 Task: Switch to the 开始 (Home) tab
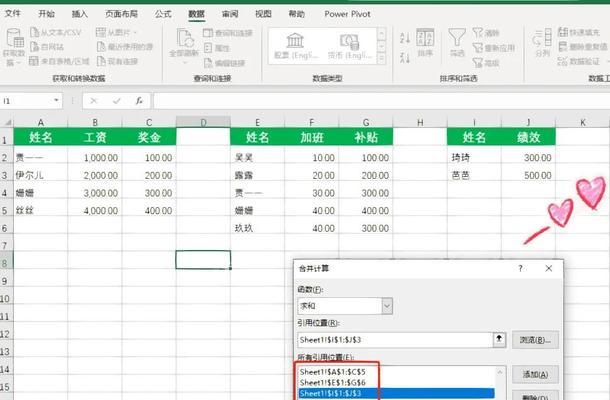pyautogui.click(x=46, y=14)
